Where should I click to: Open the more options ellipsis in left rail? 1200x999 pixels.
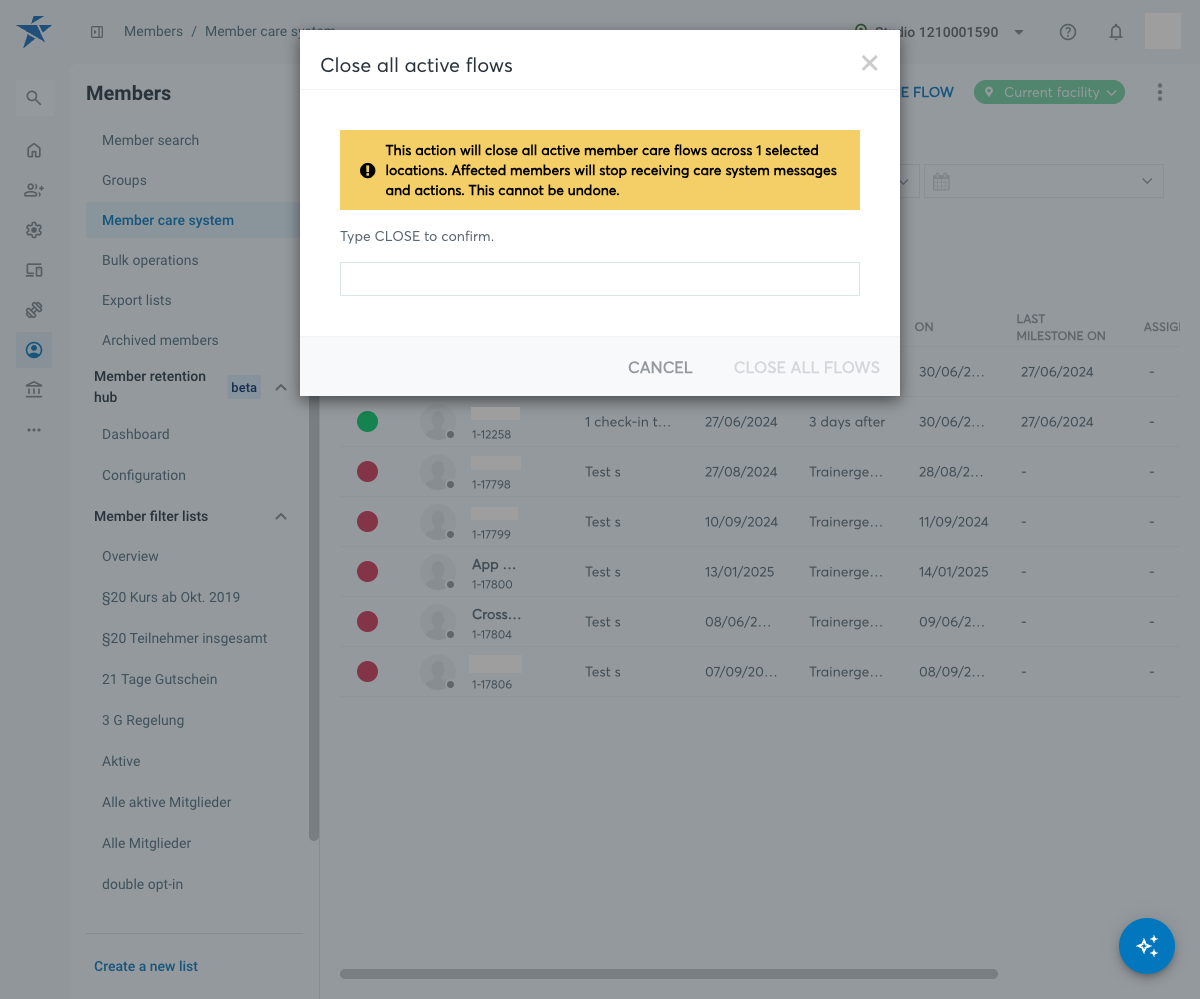(x=34, y=430)
